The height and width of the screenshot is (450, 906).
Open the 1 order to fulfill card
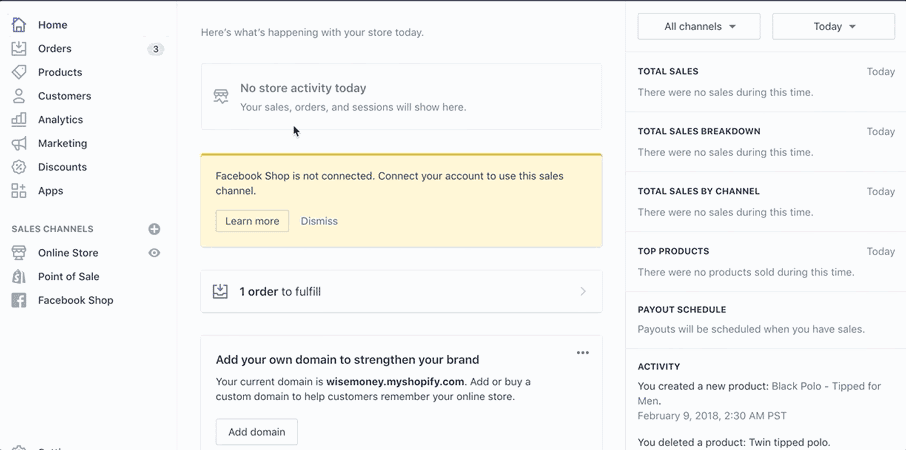tap(401, 291)
